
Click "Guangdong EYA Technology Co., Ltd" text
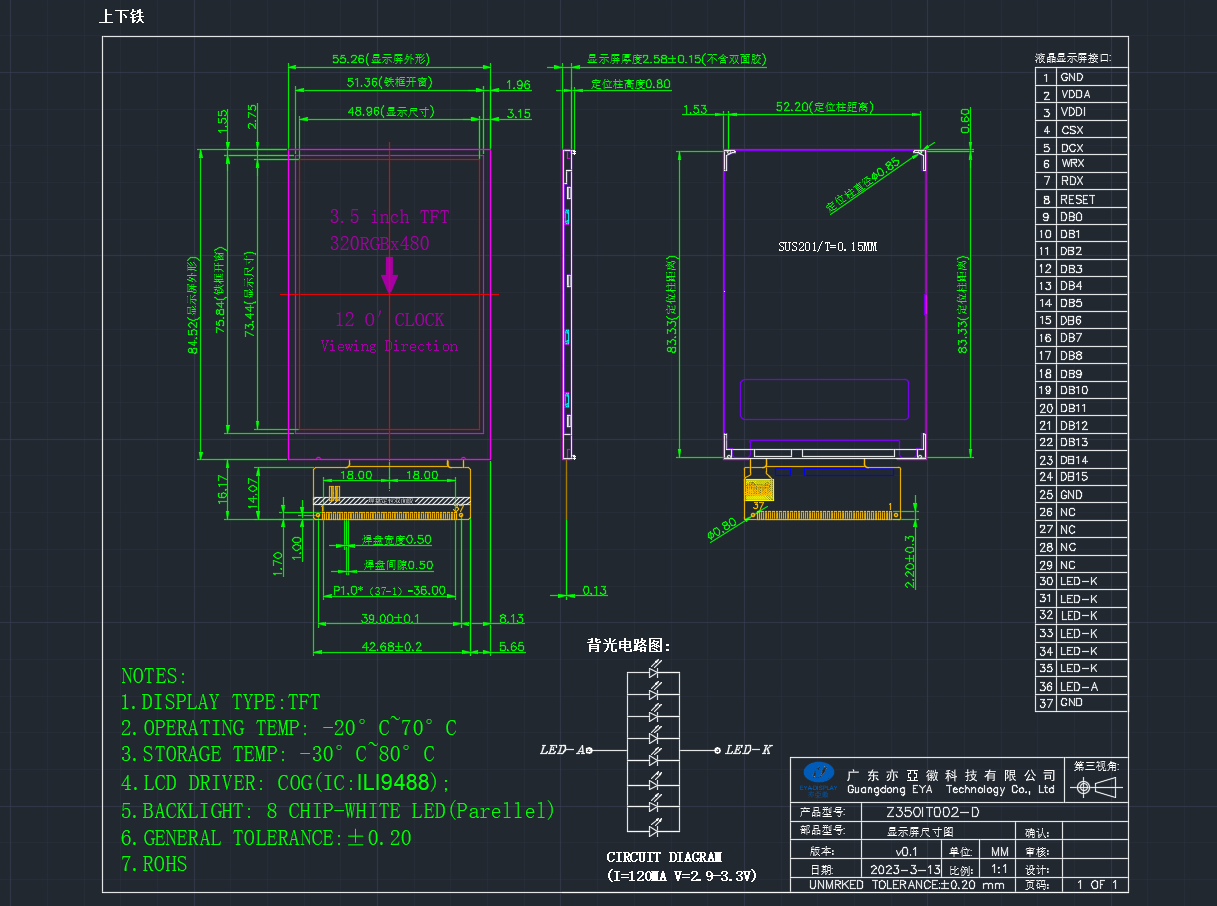[x=950, y=790]
